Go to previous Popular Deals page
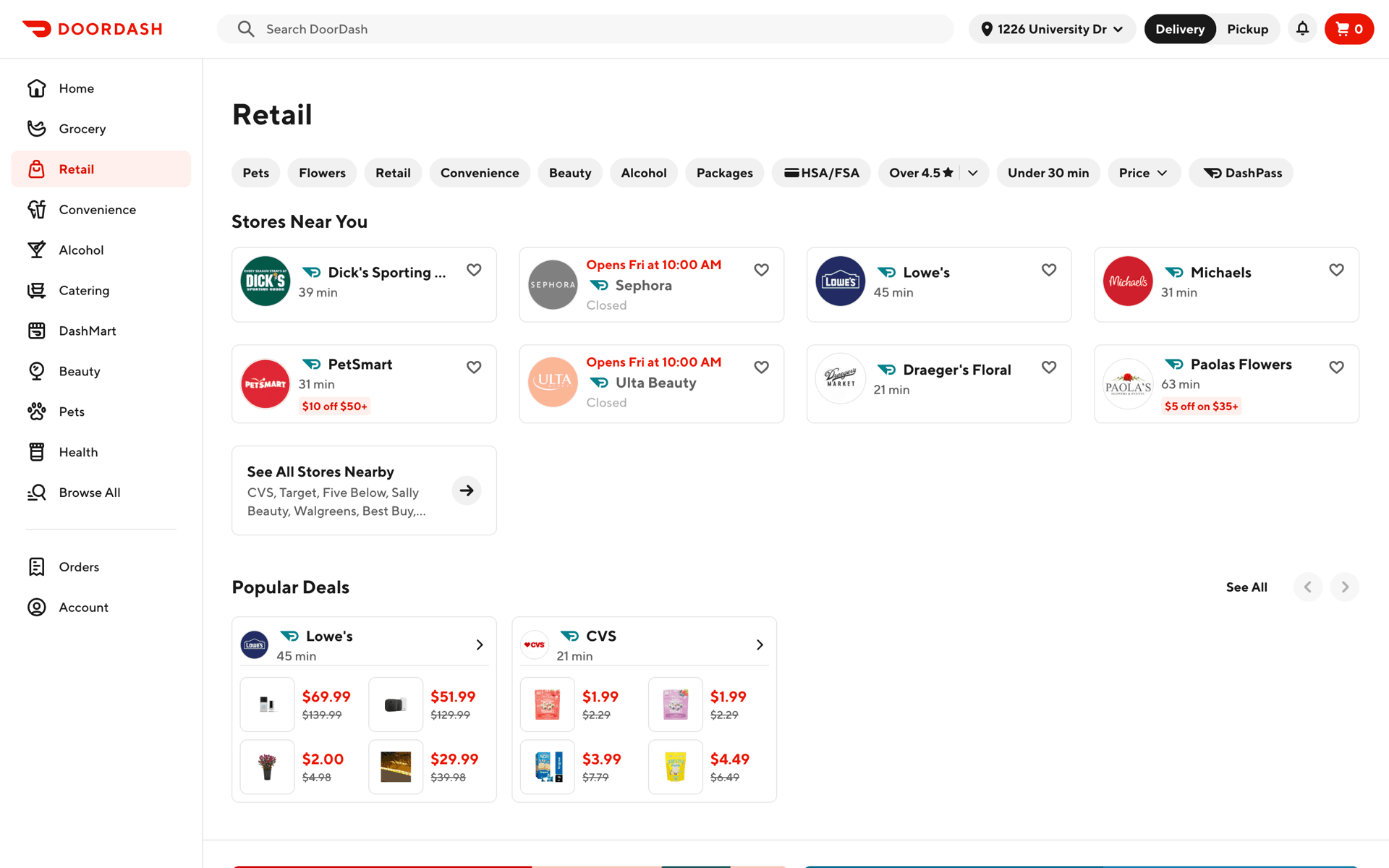1389x868 pixels. 1308,587
